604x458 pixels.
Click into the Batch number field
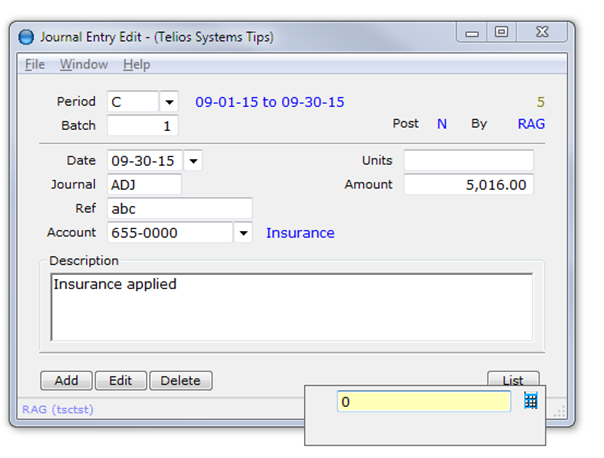click(143, 125)
